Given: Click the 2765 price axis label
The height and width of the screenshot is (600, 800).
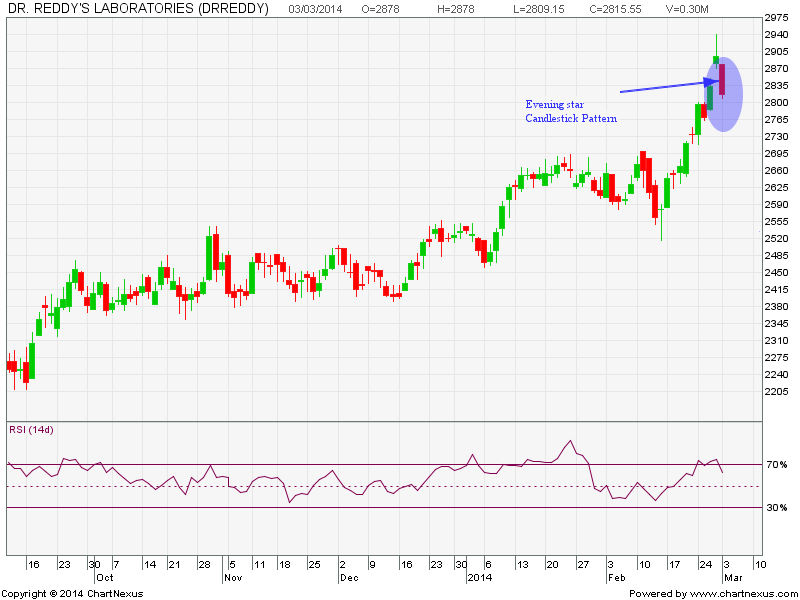Looking at the screenshot, I should [777, 119].
